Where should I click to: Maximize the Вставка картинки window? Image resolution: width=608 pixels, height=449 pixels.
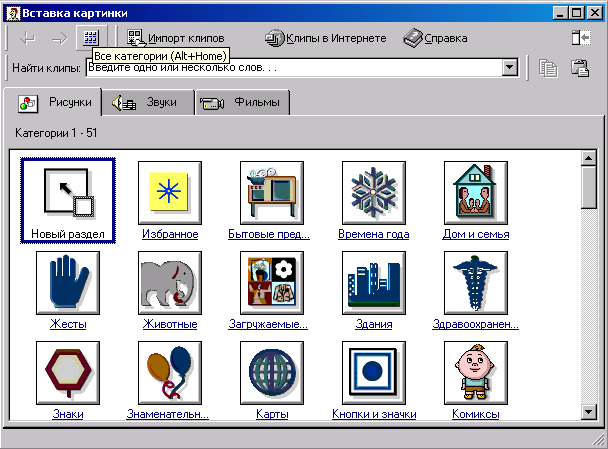pos(576,13)
